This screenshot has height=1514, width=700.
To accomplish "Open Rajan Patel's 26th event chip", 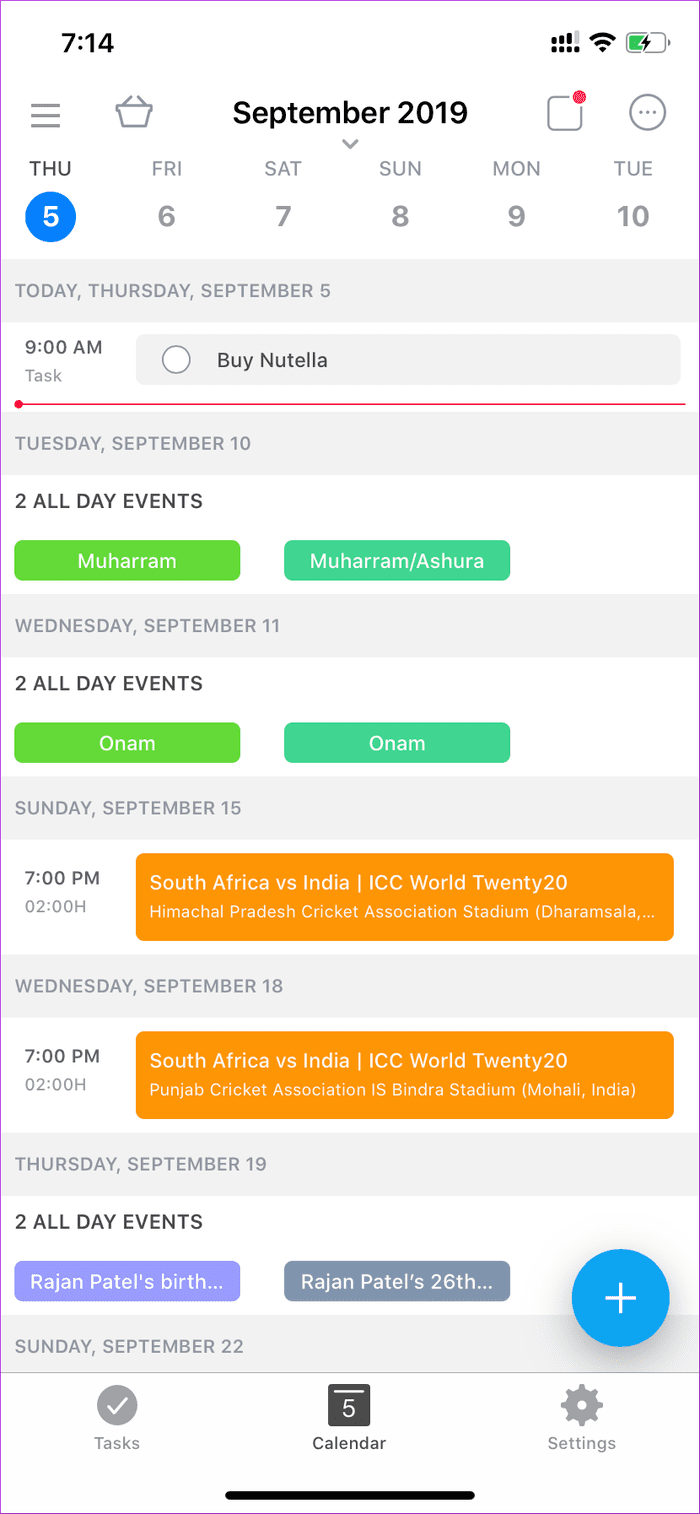I will click(397, 1281).
